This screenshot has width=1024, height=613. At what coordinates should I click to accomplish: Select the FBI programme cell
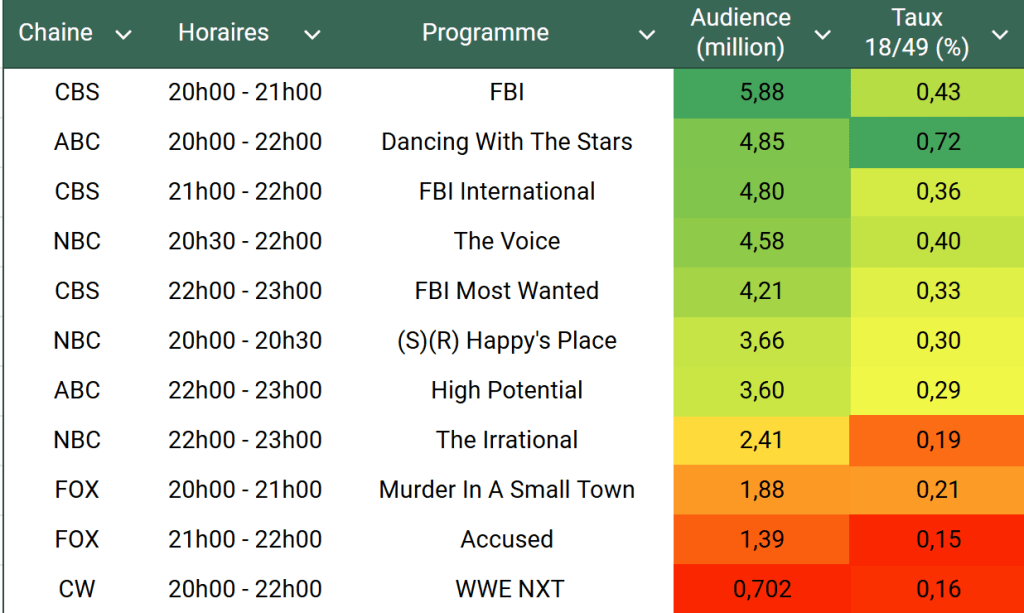tap(507, 92)
